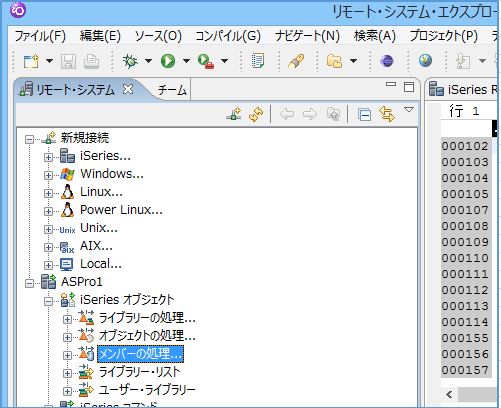Screen dimensions: 501x408
Task: Close the リモート・システム tab
Action: click(128, 89)
